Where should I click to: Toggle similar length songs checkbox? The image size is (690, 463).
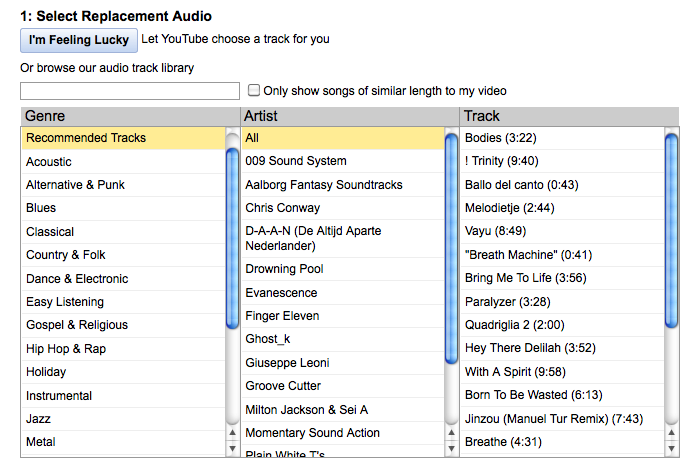pyautogui.click(x=254, y=90)
